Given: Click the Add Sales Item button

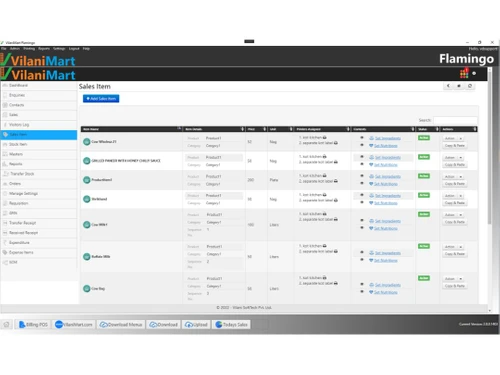Looking at the screenshot, I should pos(101,99).
